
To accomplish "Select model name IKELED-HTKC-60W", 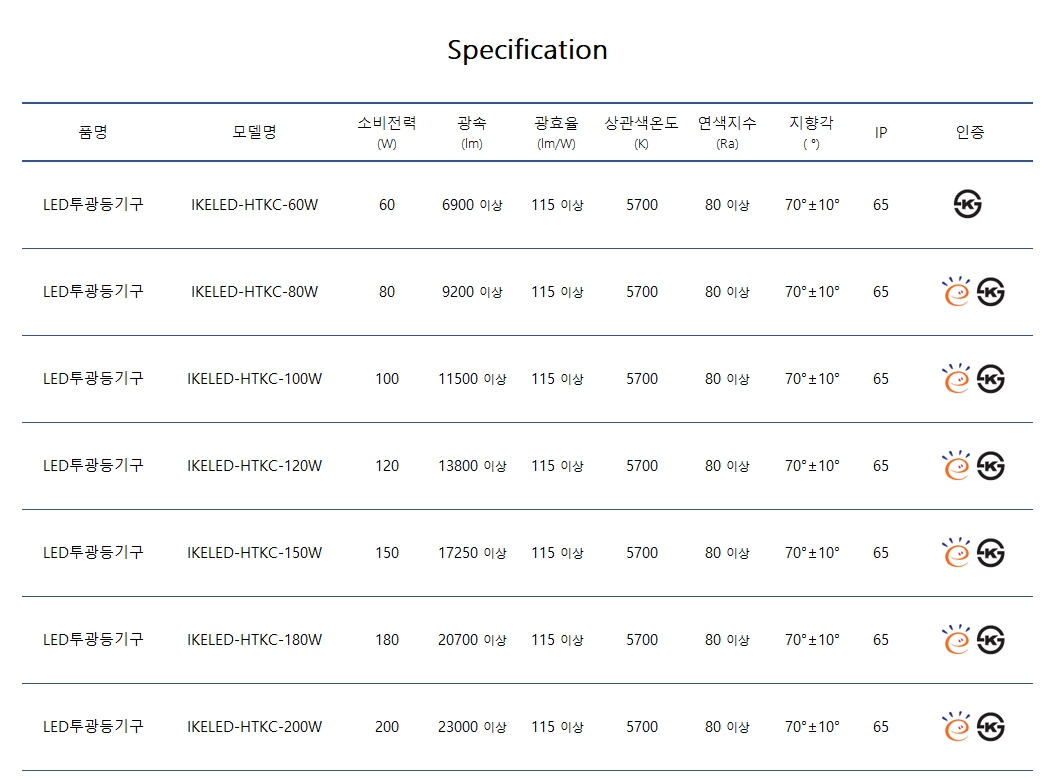I will point(255,205).
